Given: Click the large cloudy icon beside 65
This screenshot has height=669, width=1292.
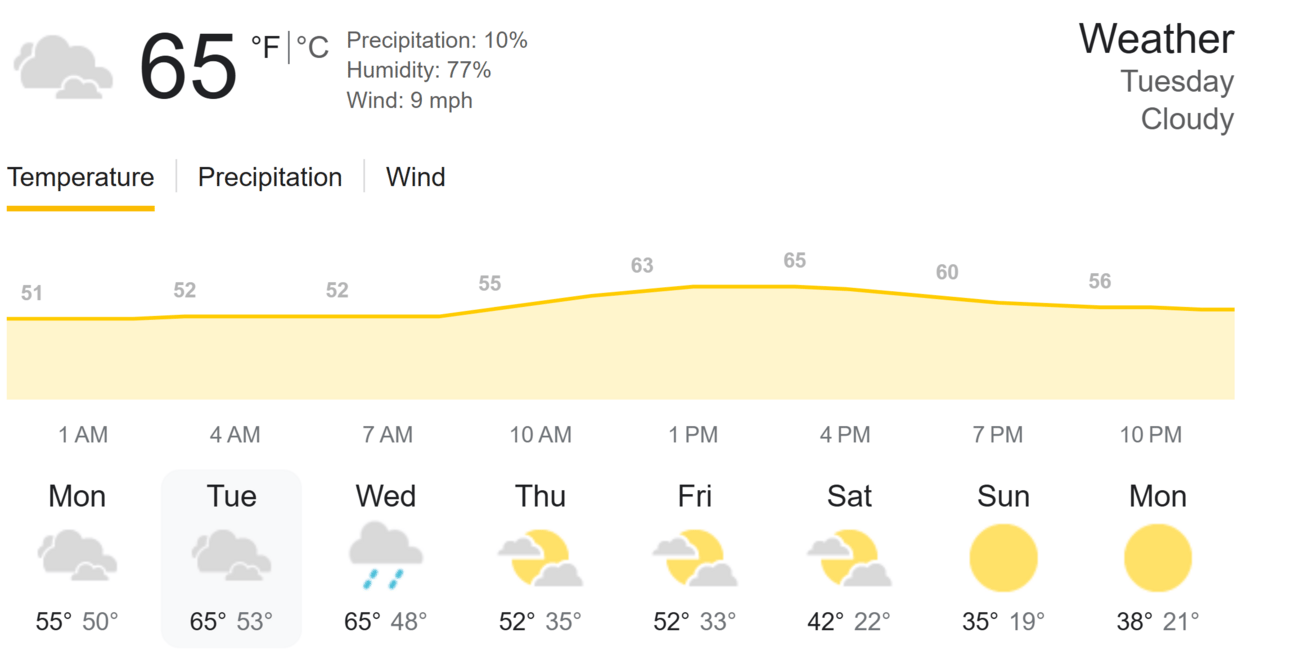Looking at the screenshot, I should pos(63,67).
